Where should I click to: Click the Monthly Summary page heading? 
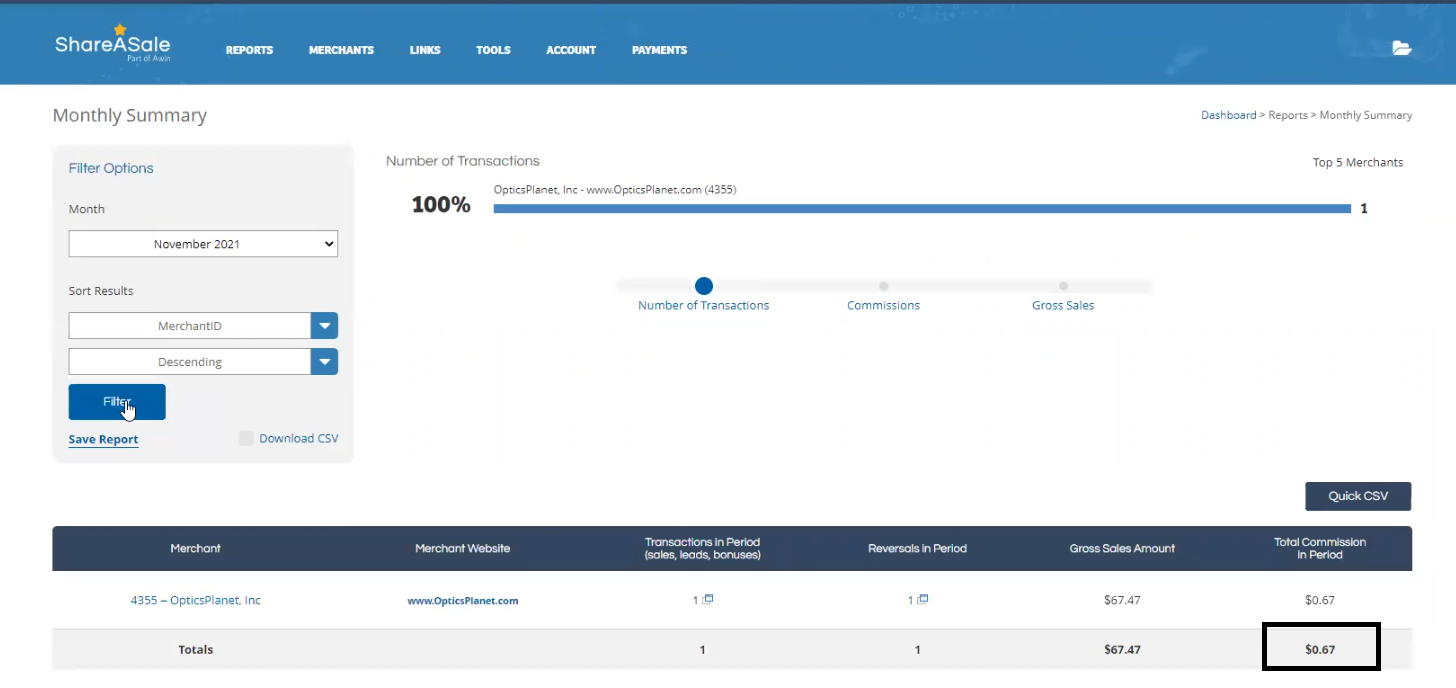(130, 115)
